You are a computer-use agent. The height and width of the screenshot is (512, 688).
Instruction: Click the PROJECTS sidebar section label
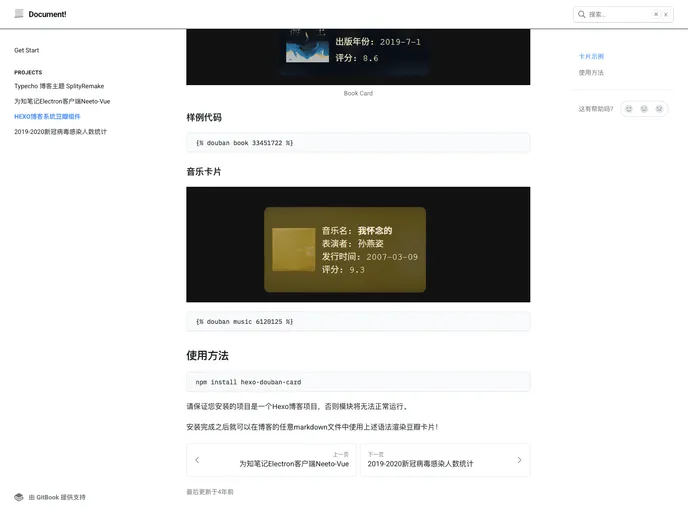point(28,72)
